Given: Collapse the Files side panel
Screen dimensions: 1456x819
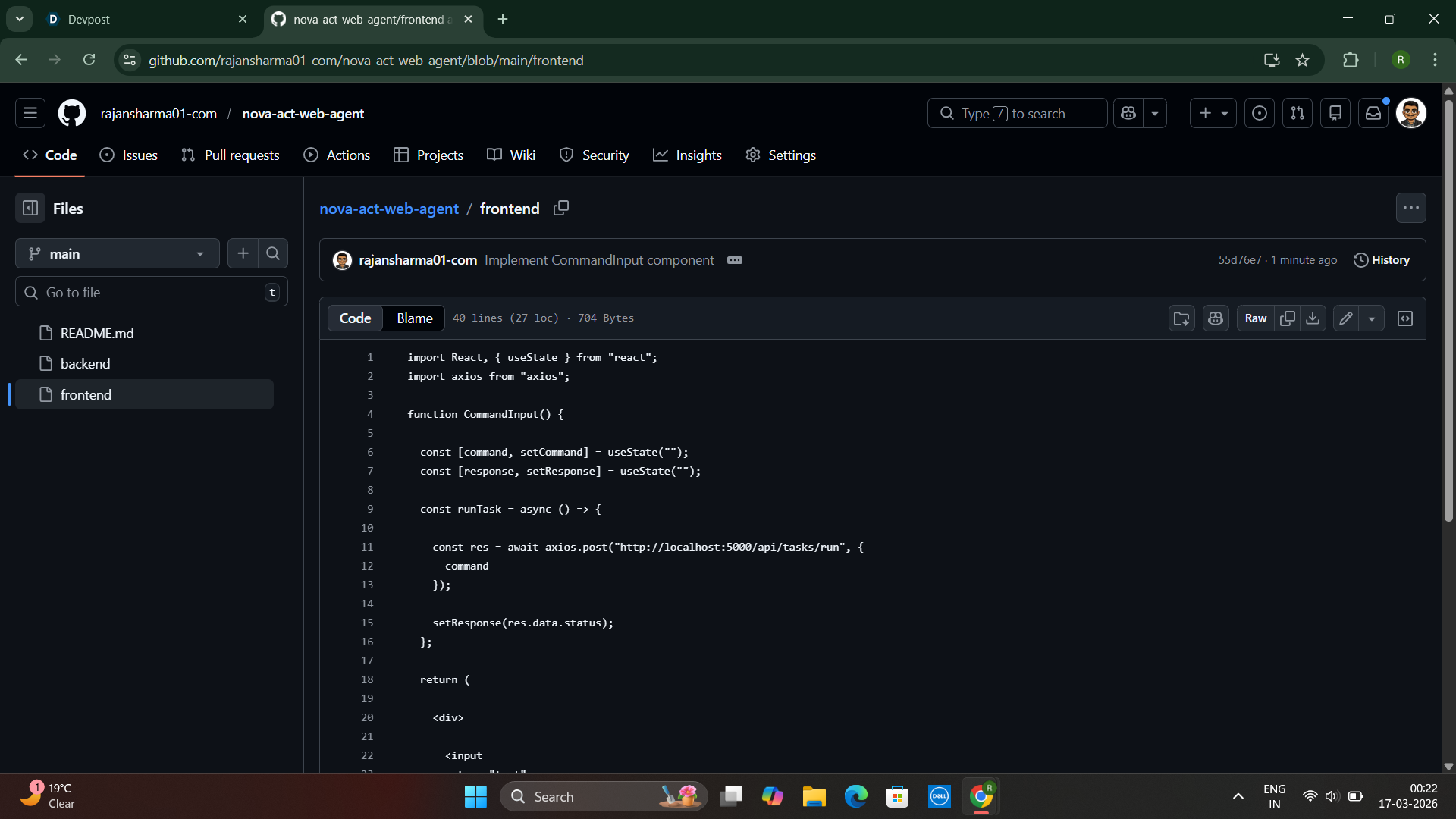Looking at the screenshot, I should (x=30, y=208).
